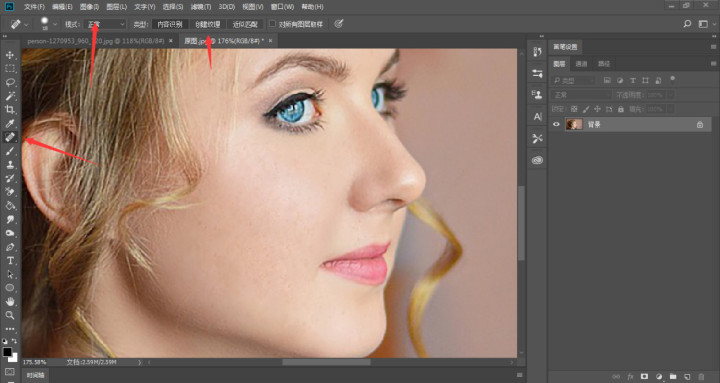Toggle type layer filter icon
Image resolution: width=720 pixels, height=383 pixels.
[633, 80]
